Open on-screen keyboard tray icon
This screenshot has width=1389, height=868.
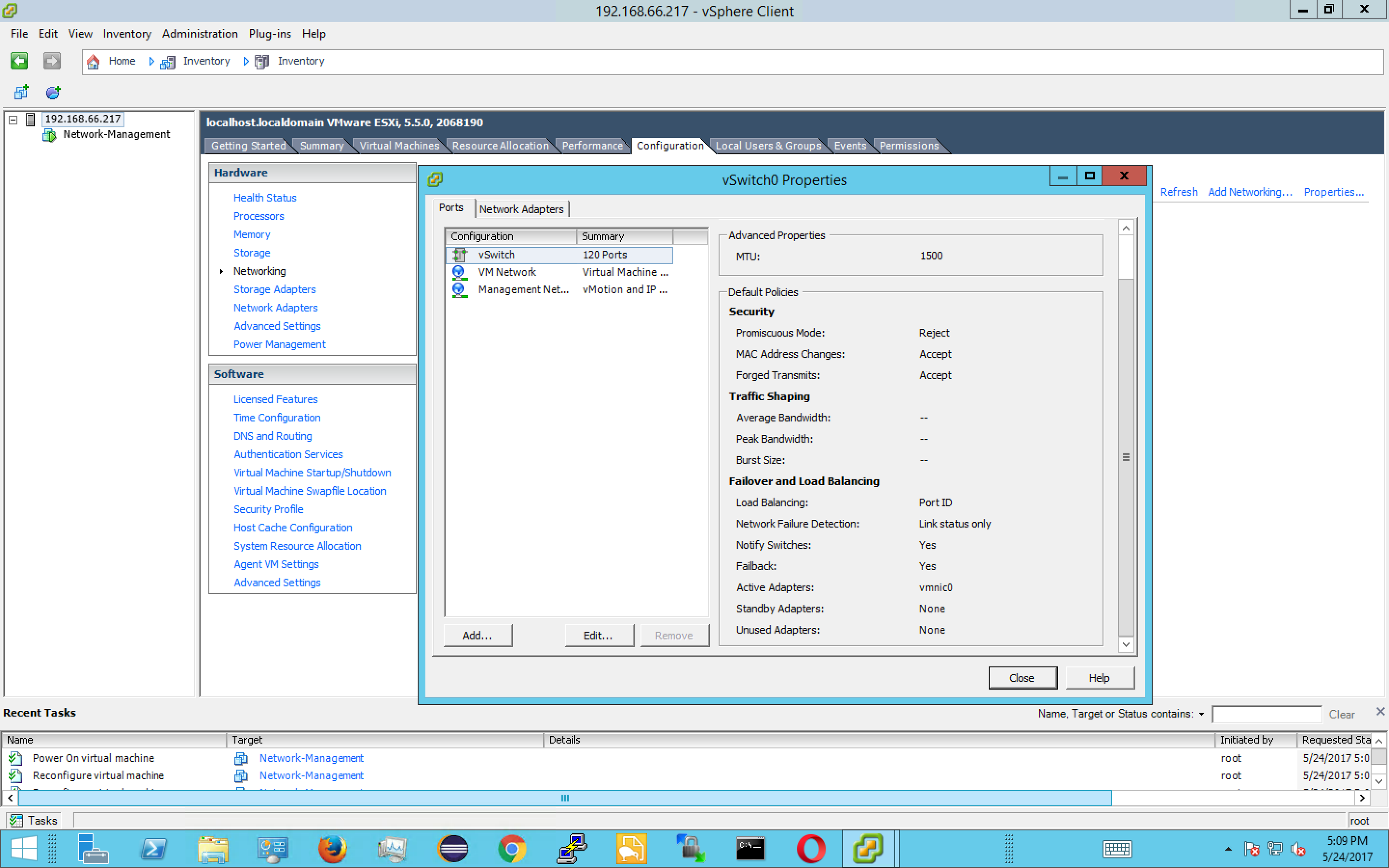(x=1117, y=849)
